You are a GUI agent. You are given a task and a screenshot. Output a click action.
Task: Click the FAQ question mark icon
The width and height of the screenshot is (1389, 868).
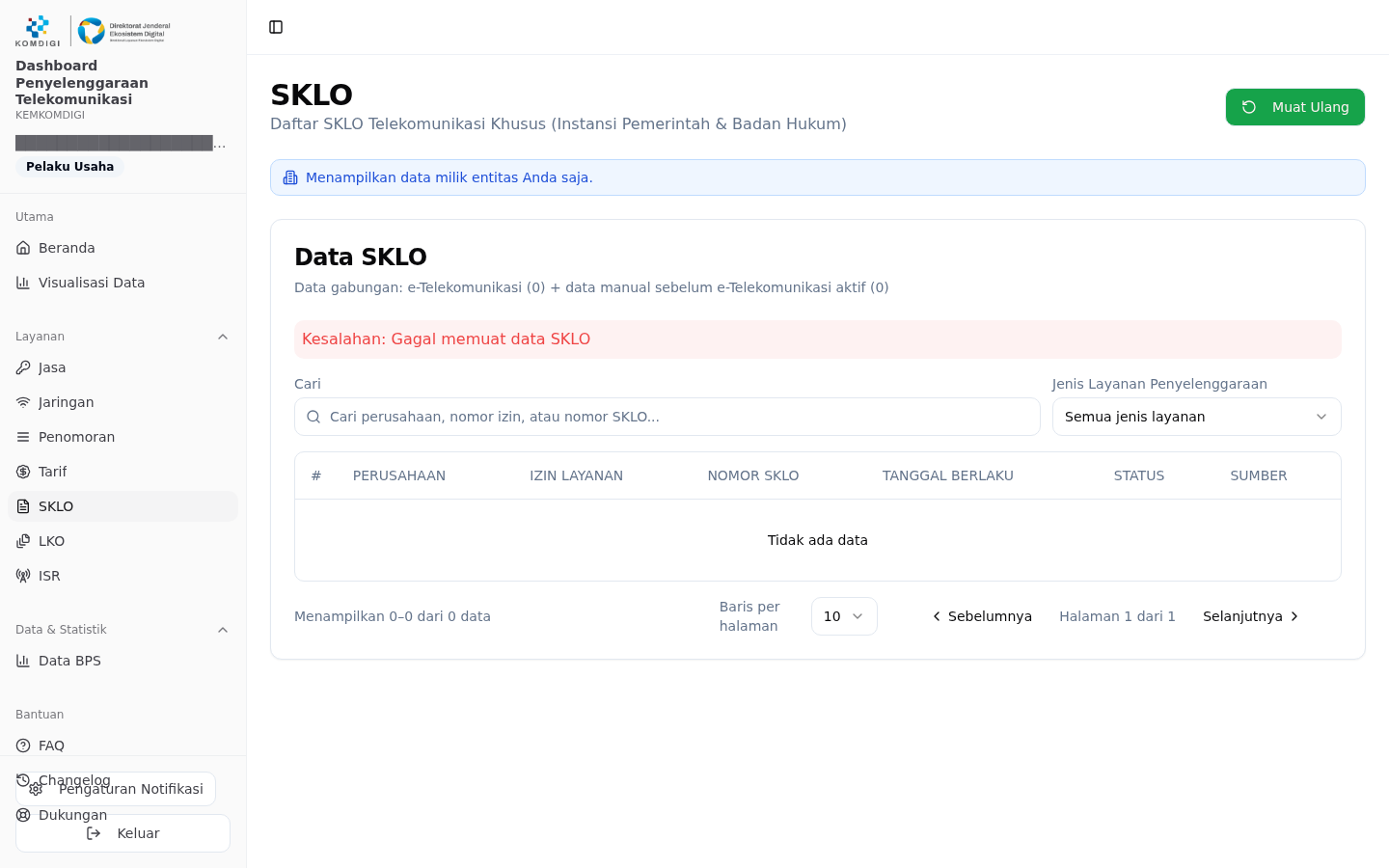coord(23,746)
